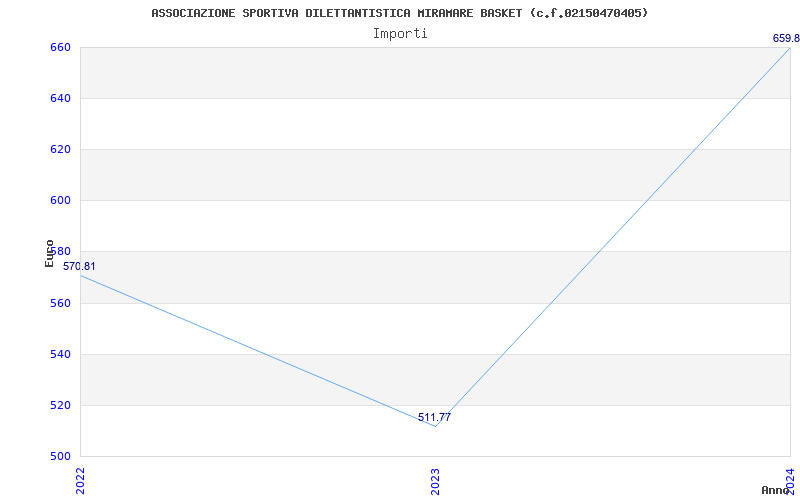This screenshot has height=500, width=800.
Task: Select the 659.8 data label
Action: click(786, 38)
